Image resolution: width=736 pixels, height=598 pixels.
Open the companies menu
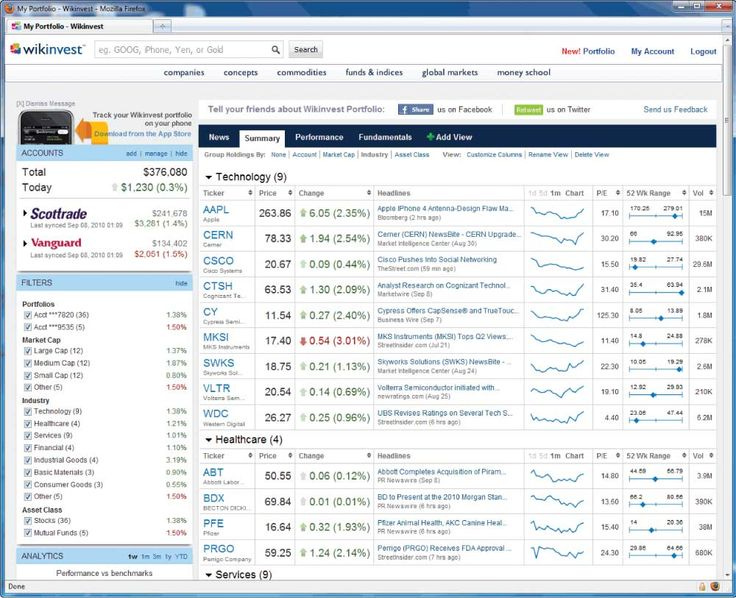[x=184, y=72]
